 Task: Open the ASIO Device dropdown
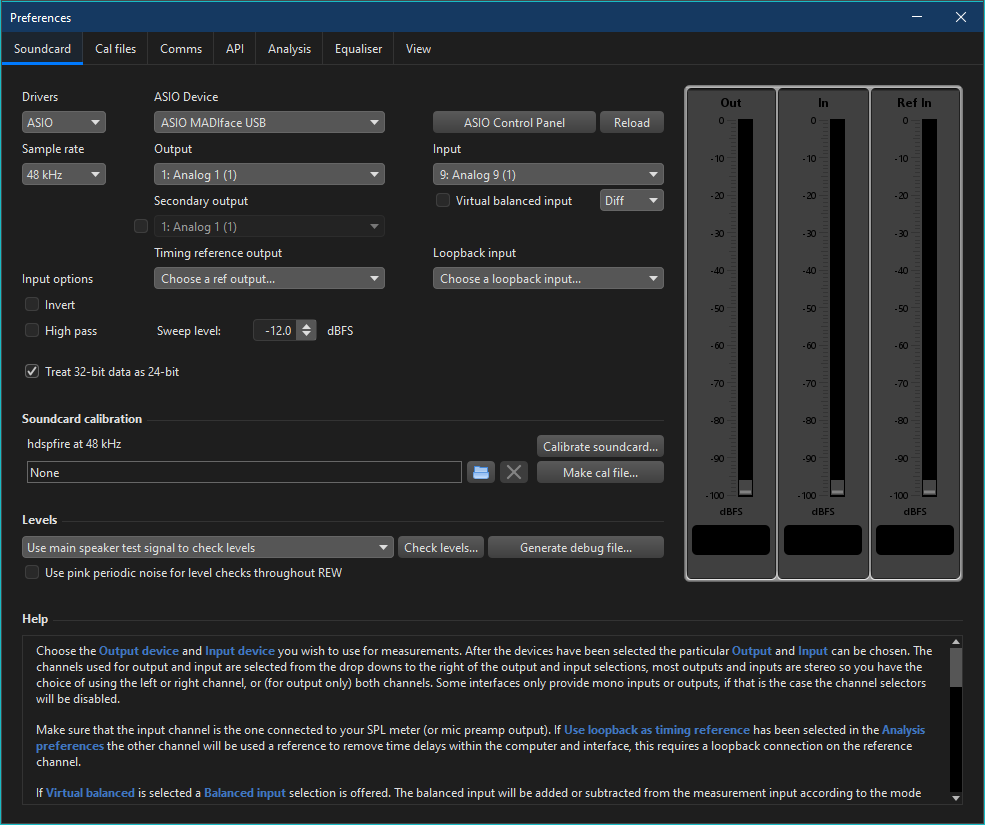(x=269, y=123)
